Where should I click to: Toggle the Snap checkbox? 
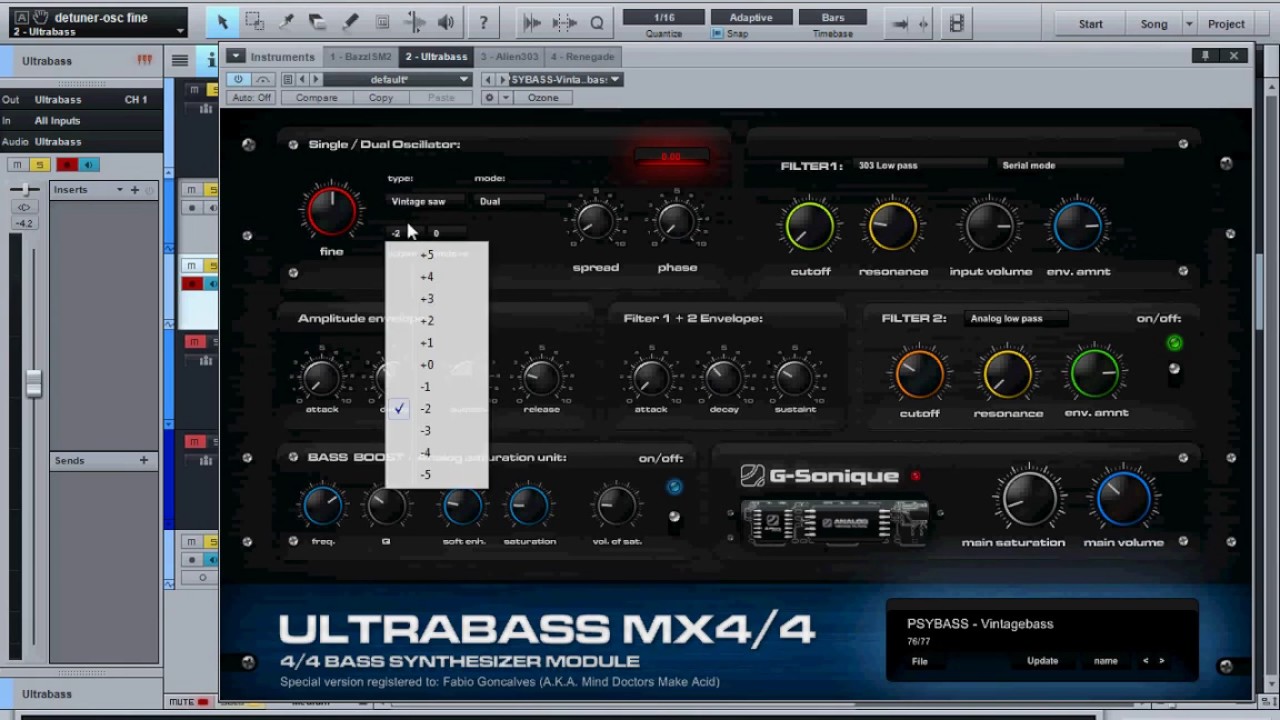click(x=717, y=33)
